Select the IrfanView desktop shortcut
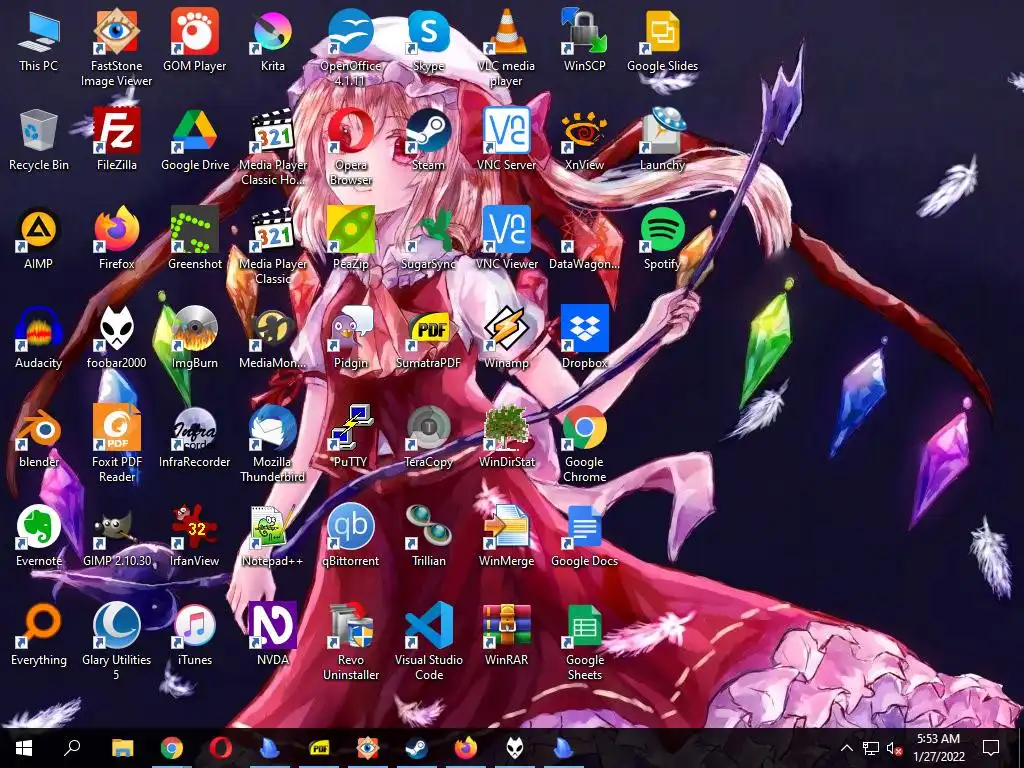This screenshot has width=1024, height=768. click(x=195, y=536)
